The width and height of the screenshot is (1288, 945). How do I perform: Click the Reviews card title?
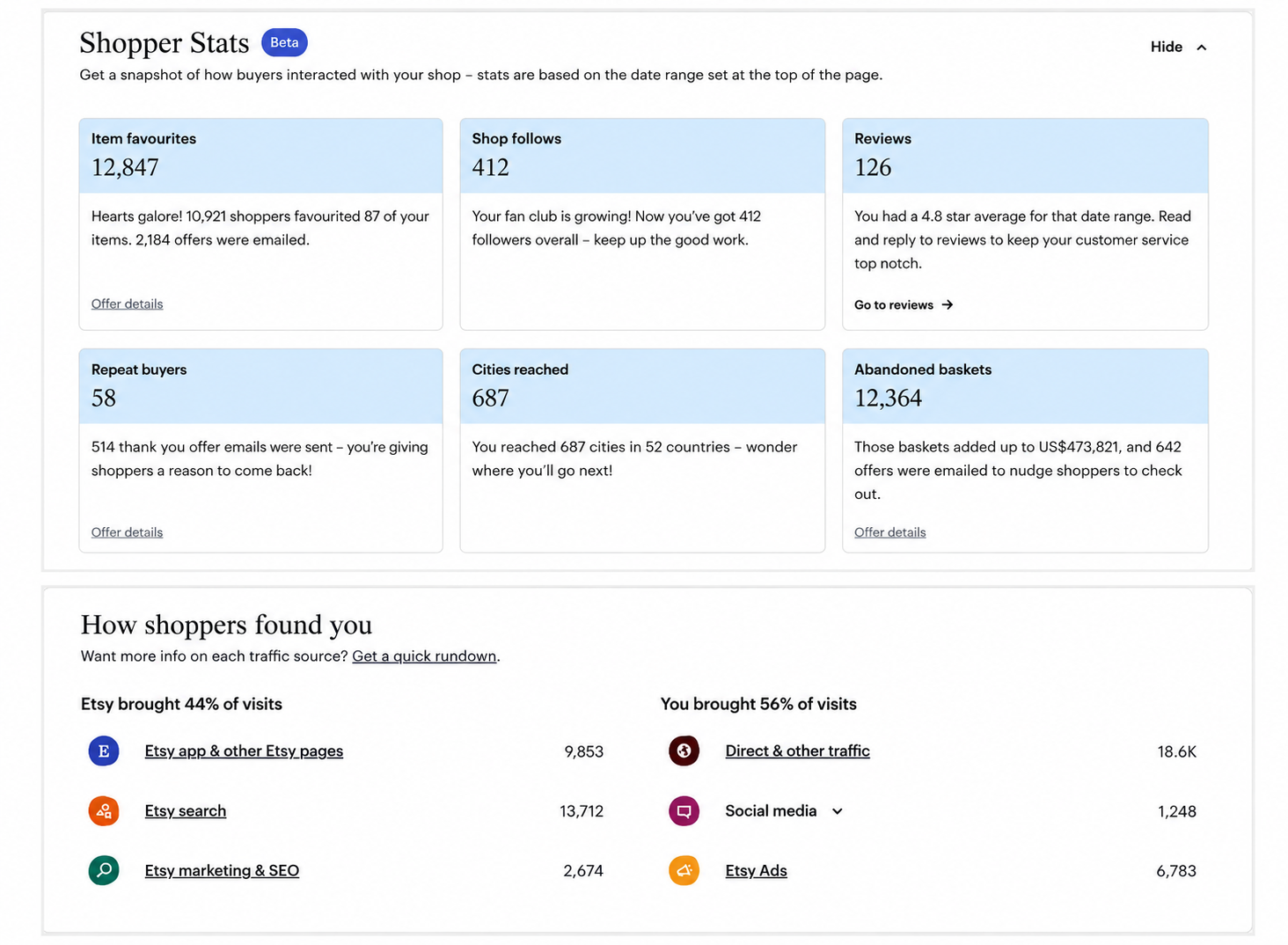[882, 138]
